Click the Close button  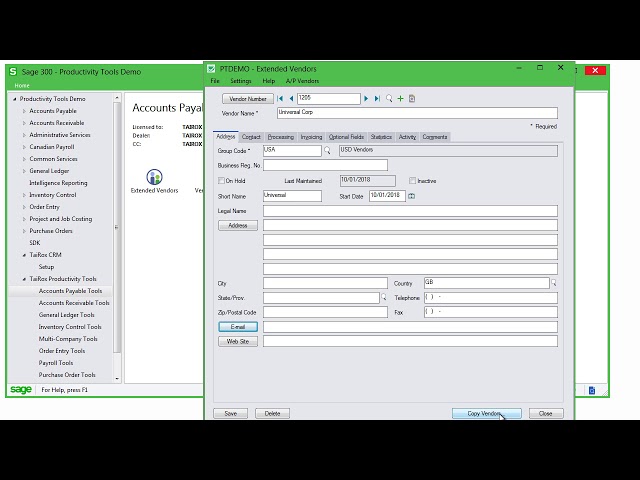coord(546,413)
